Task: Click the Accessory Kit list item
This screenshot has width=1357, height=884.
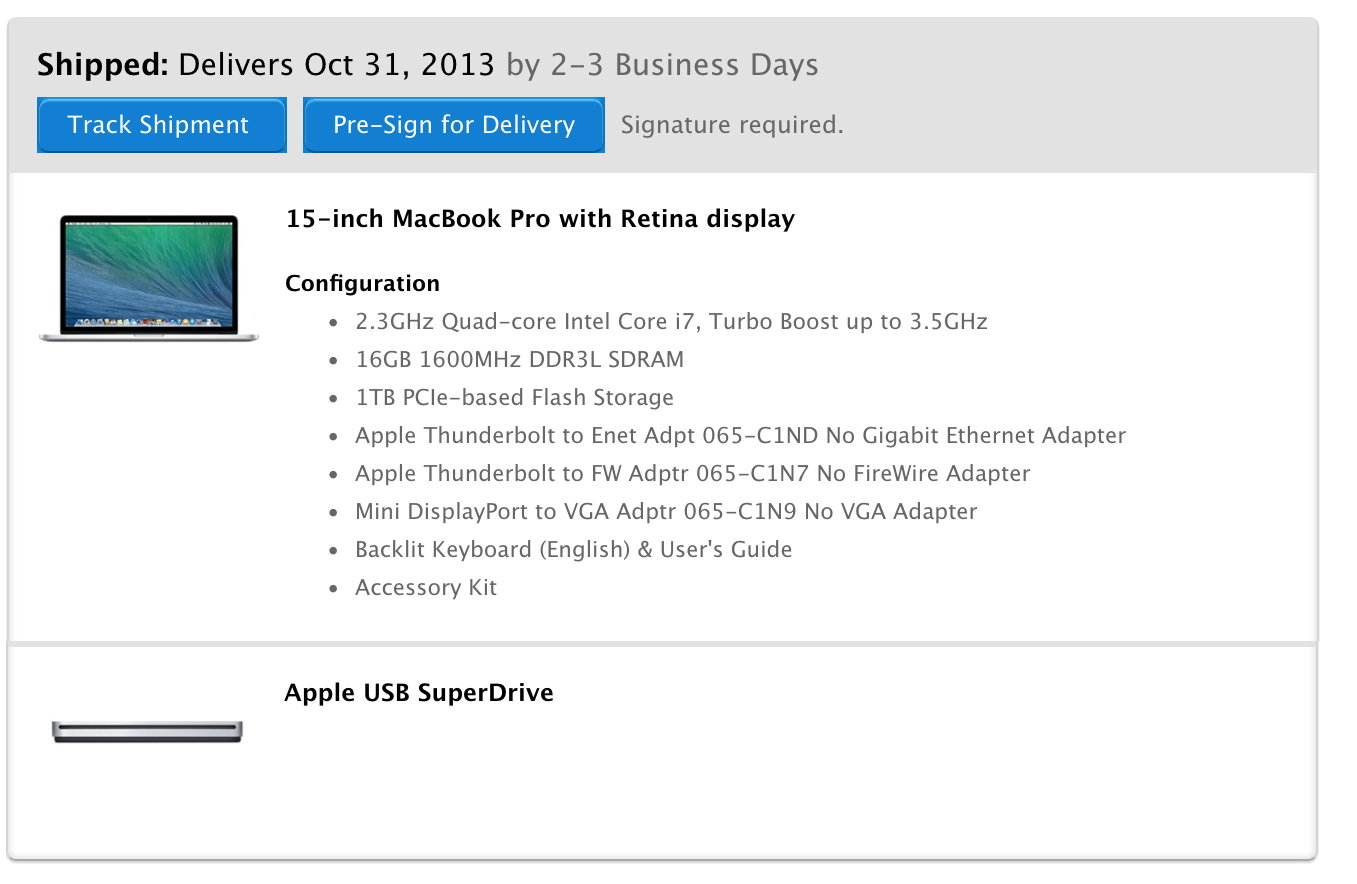Action: point(426,588)
